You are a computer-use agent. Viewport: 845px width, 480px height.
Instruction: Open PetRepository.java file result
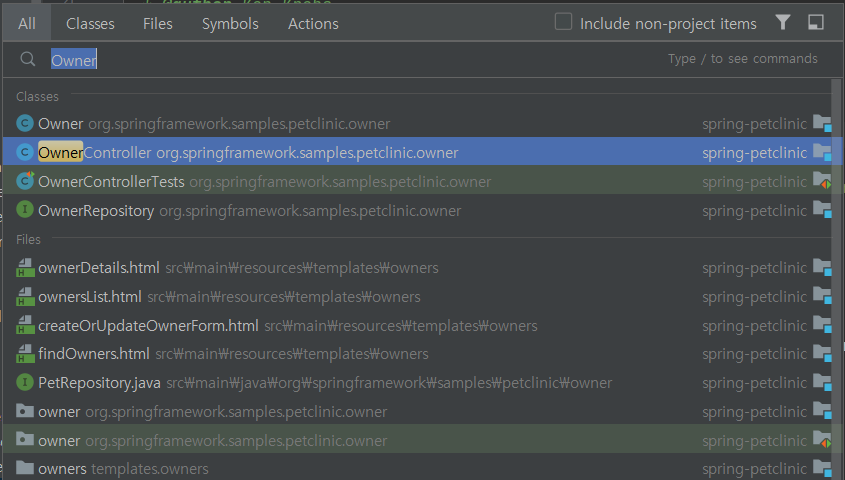pos(418,382)
